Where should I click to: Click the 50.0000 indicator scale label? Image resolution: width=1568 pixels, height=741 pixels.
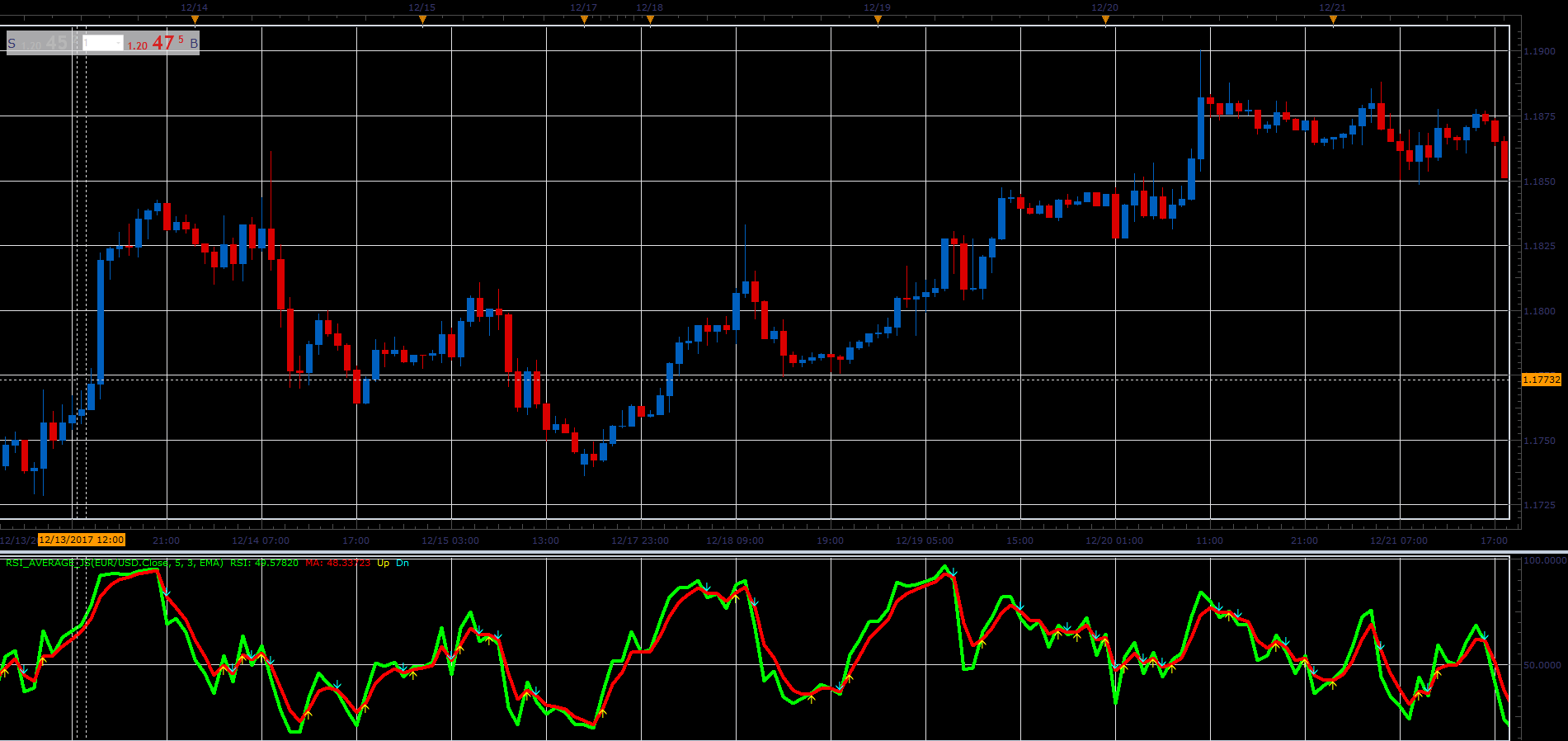pos(1542,665)
